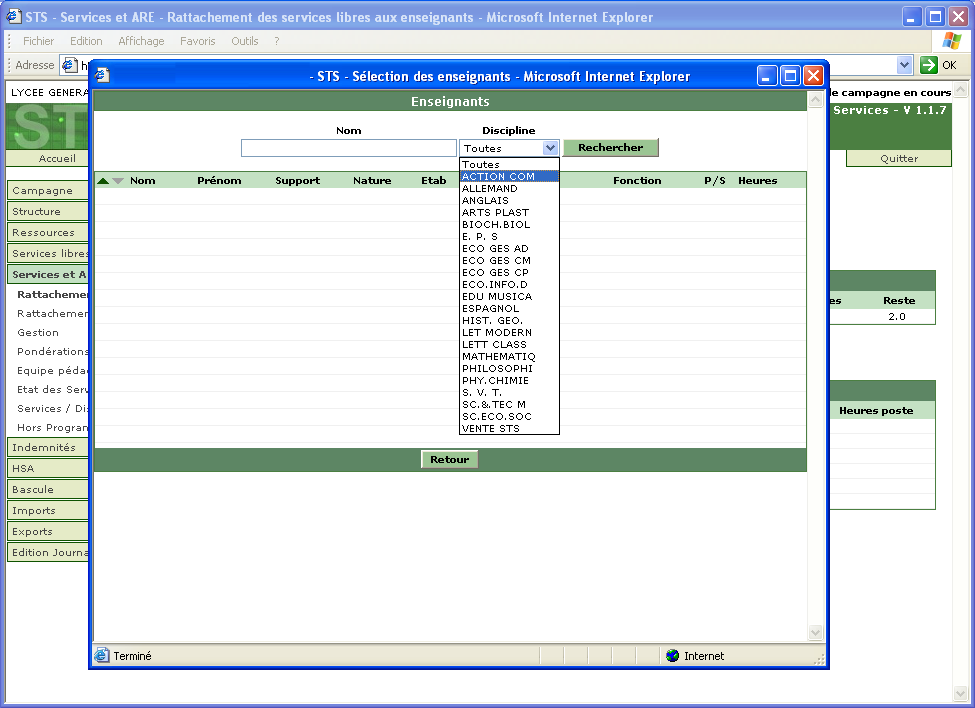Choose VENTE STS discipline

[509, 429]
